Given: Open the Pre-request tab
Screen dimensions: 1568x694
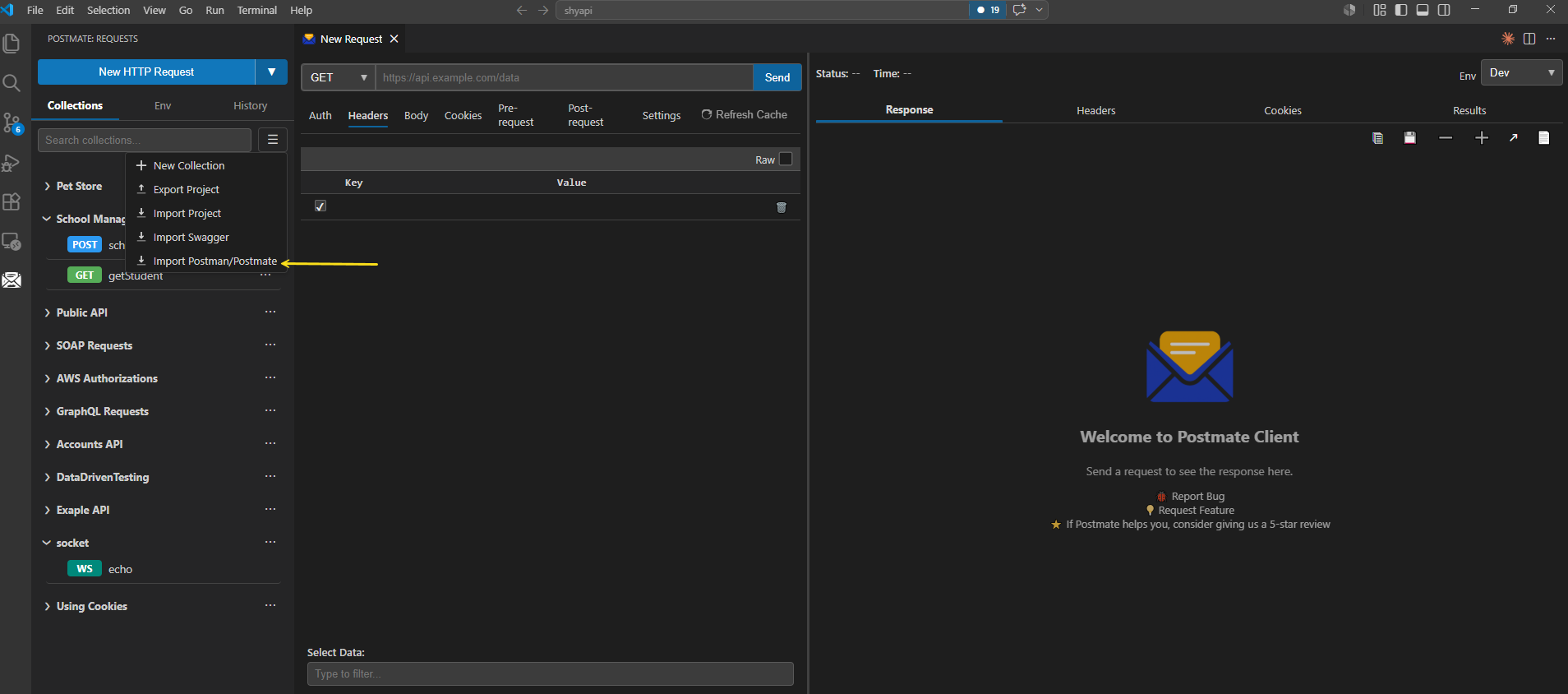Looking at the screenshot, I should click(515, 115).
